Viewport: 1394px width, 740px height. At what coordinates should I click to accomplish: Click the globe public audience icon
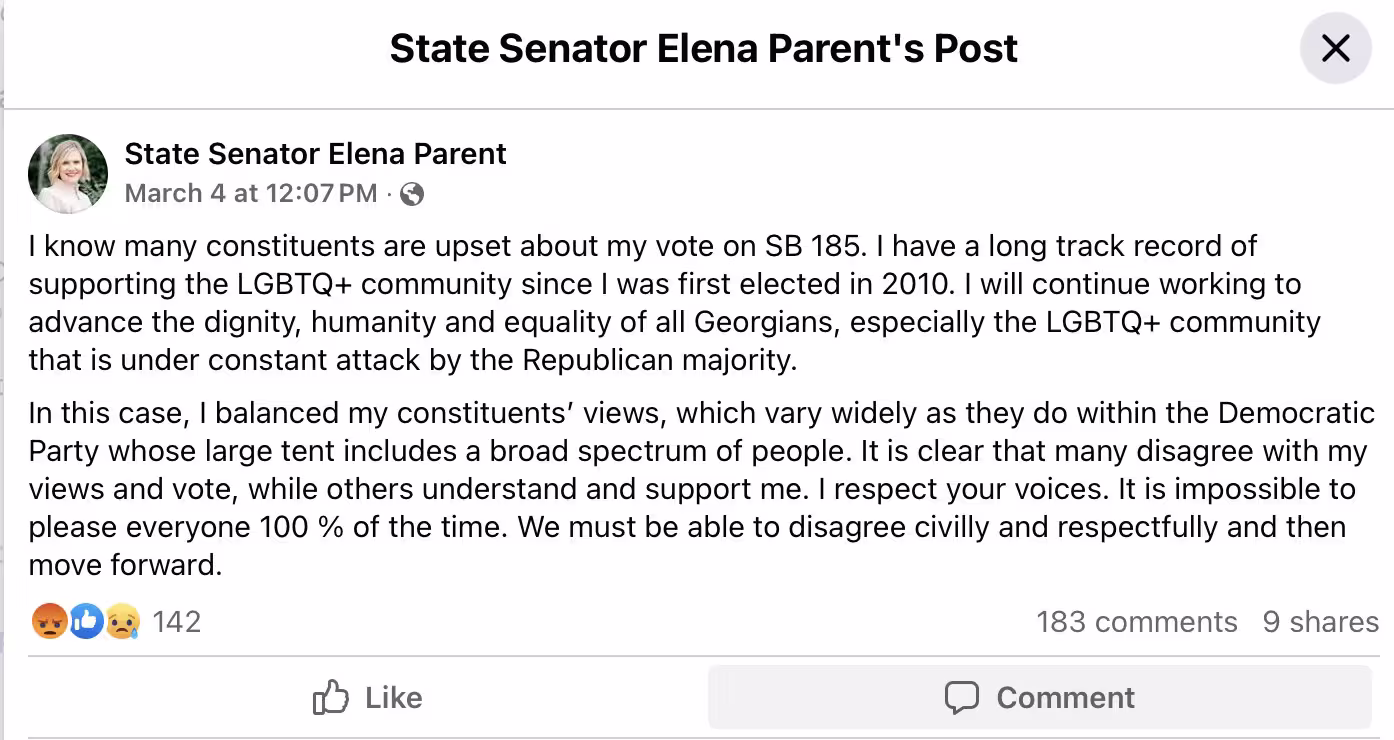411,194
